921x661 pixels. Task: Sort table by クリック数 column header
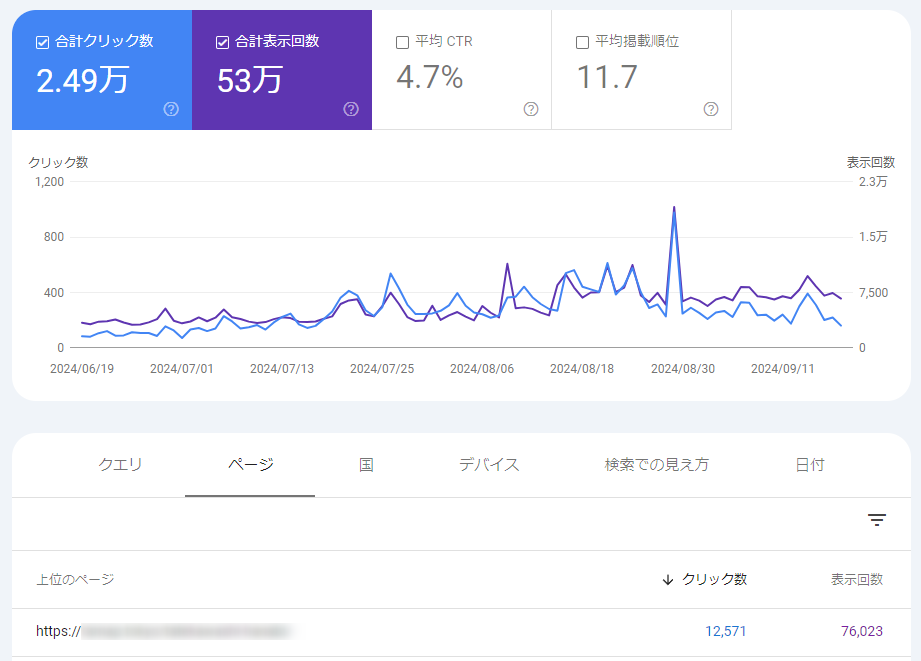[714, 579]
